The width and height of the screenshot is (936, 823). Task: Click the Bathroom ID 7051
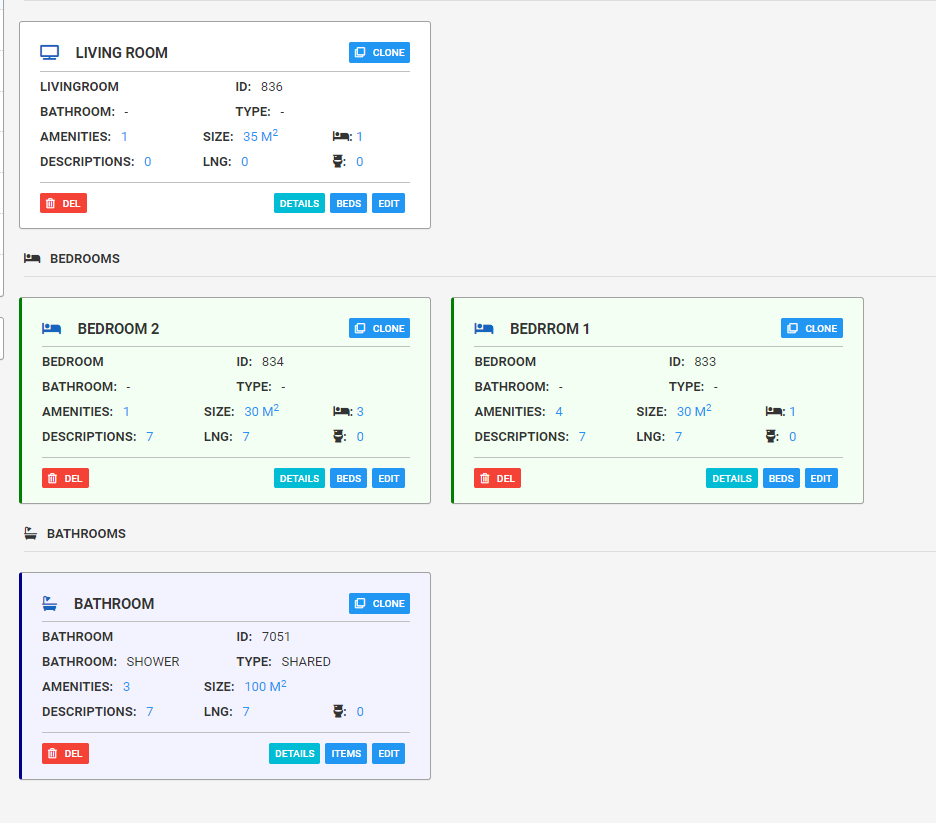coord(276,637)
